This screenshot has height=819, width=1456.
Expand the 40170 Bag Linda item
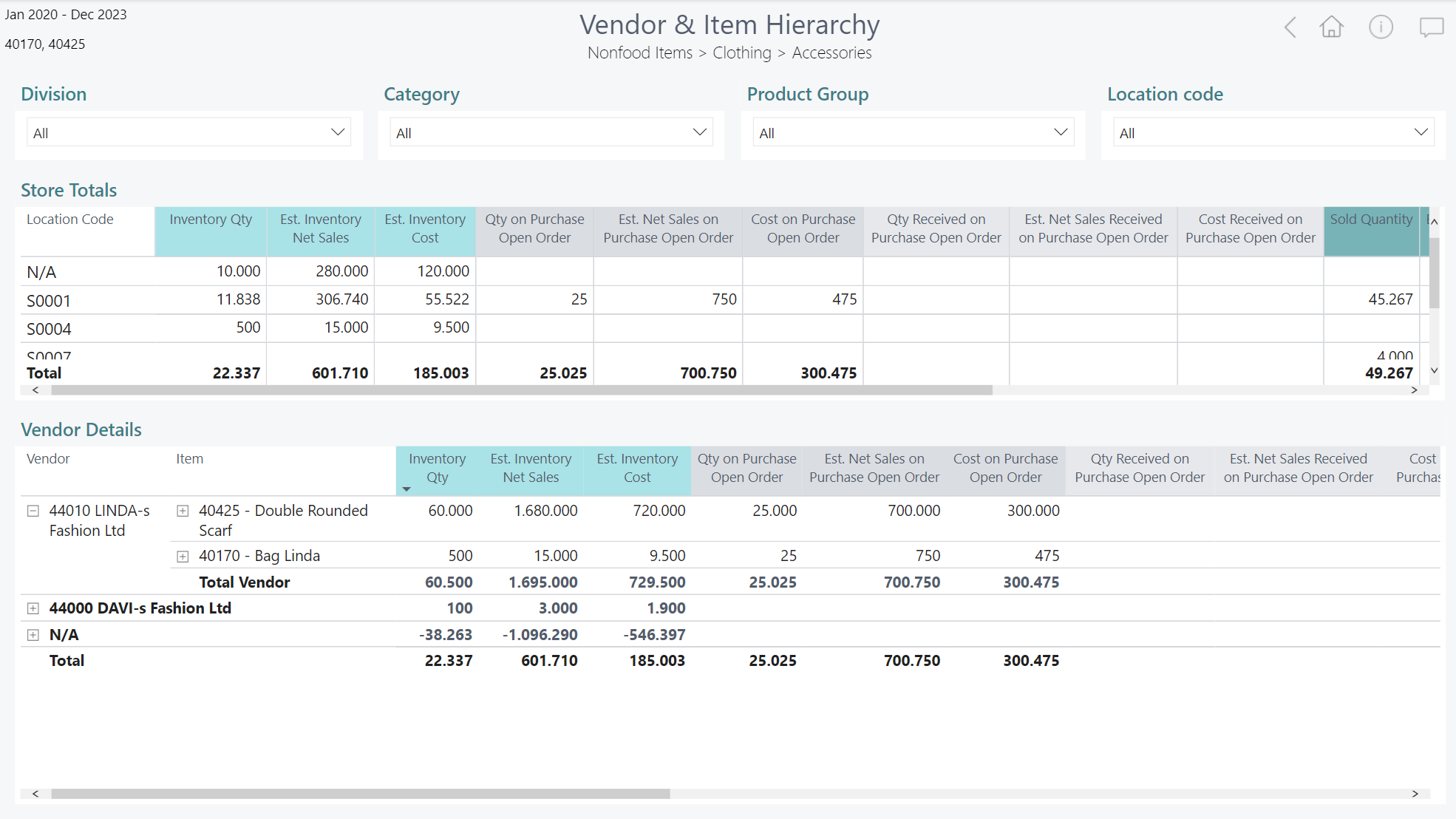pos(183,557)
